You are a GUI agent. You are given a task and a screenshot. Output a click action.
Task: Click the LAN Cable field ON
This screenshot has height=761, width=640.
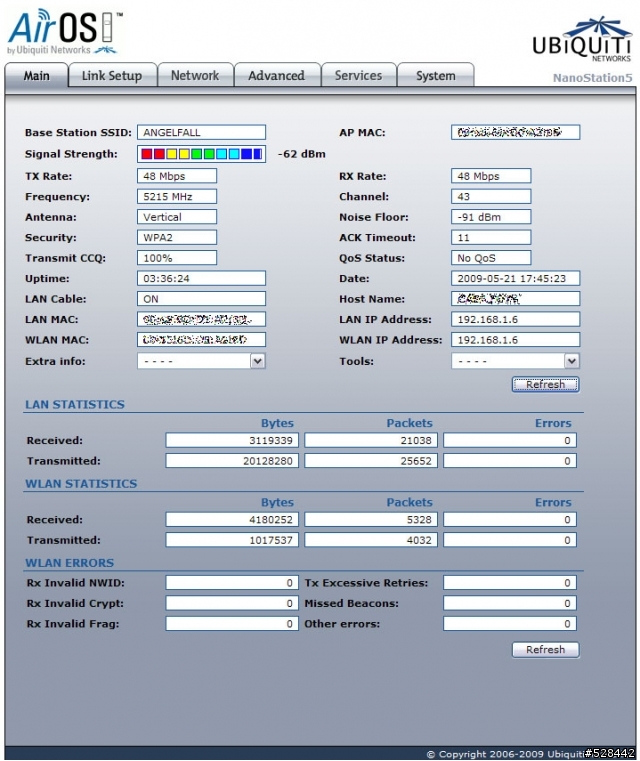click(201, 299)
